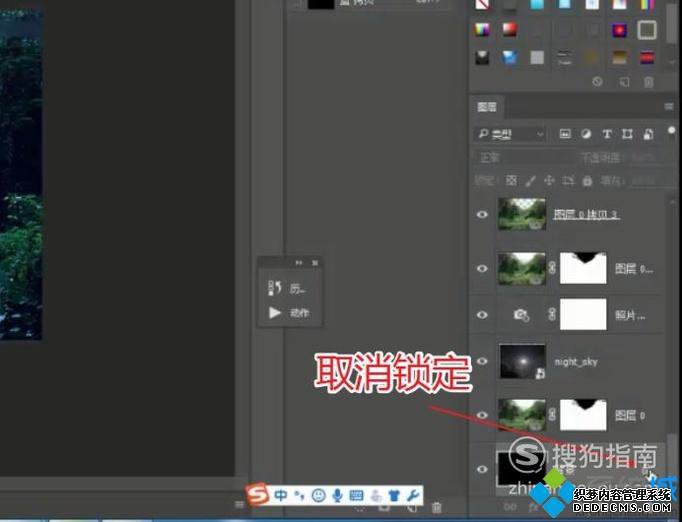Filter layers by adjustment layer type

586,134
